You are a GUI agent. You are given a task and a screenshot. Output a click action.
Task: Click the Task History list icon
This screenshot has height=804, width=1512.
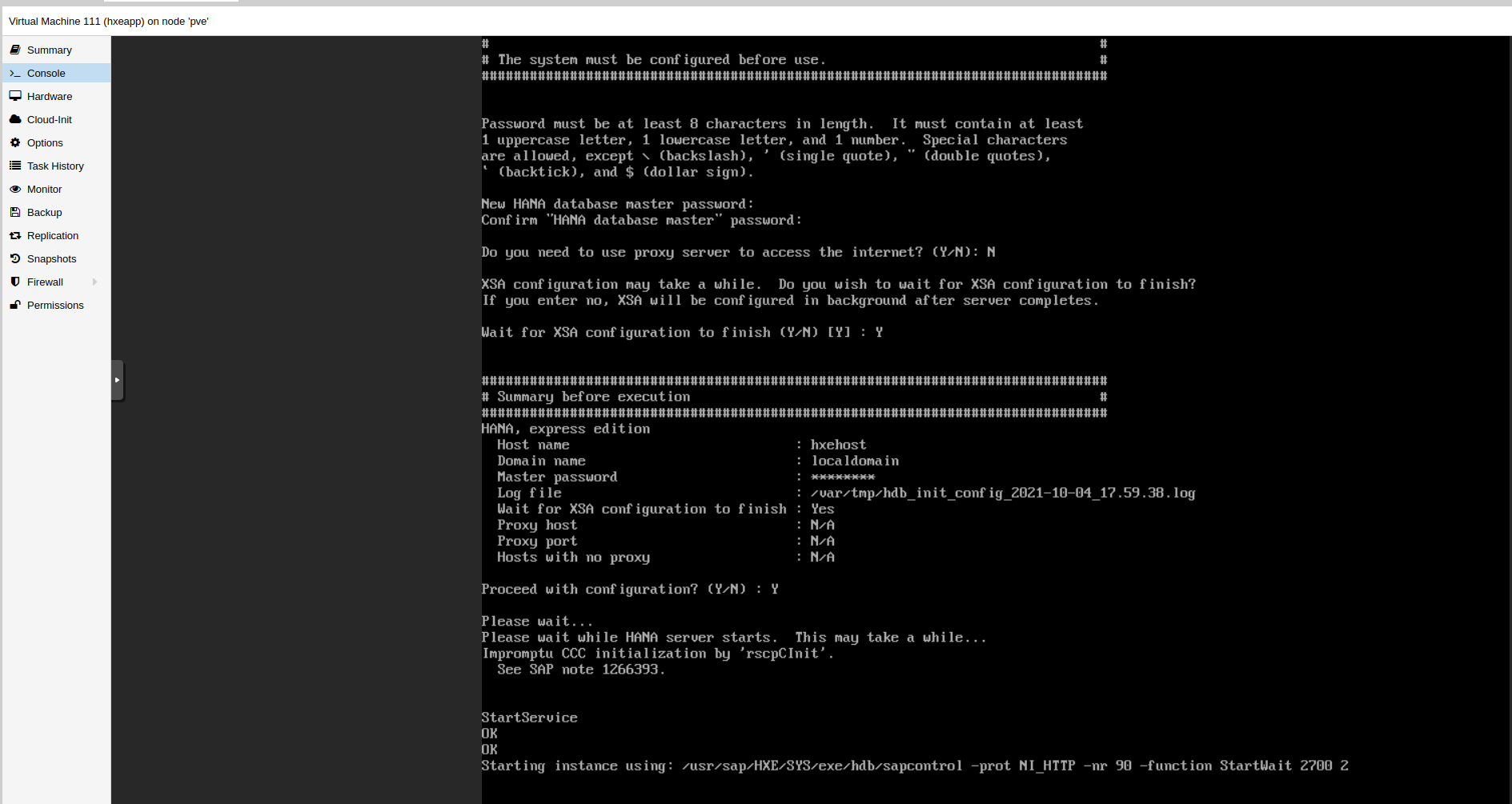[x=15, y=166]
